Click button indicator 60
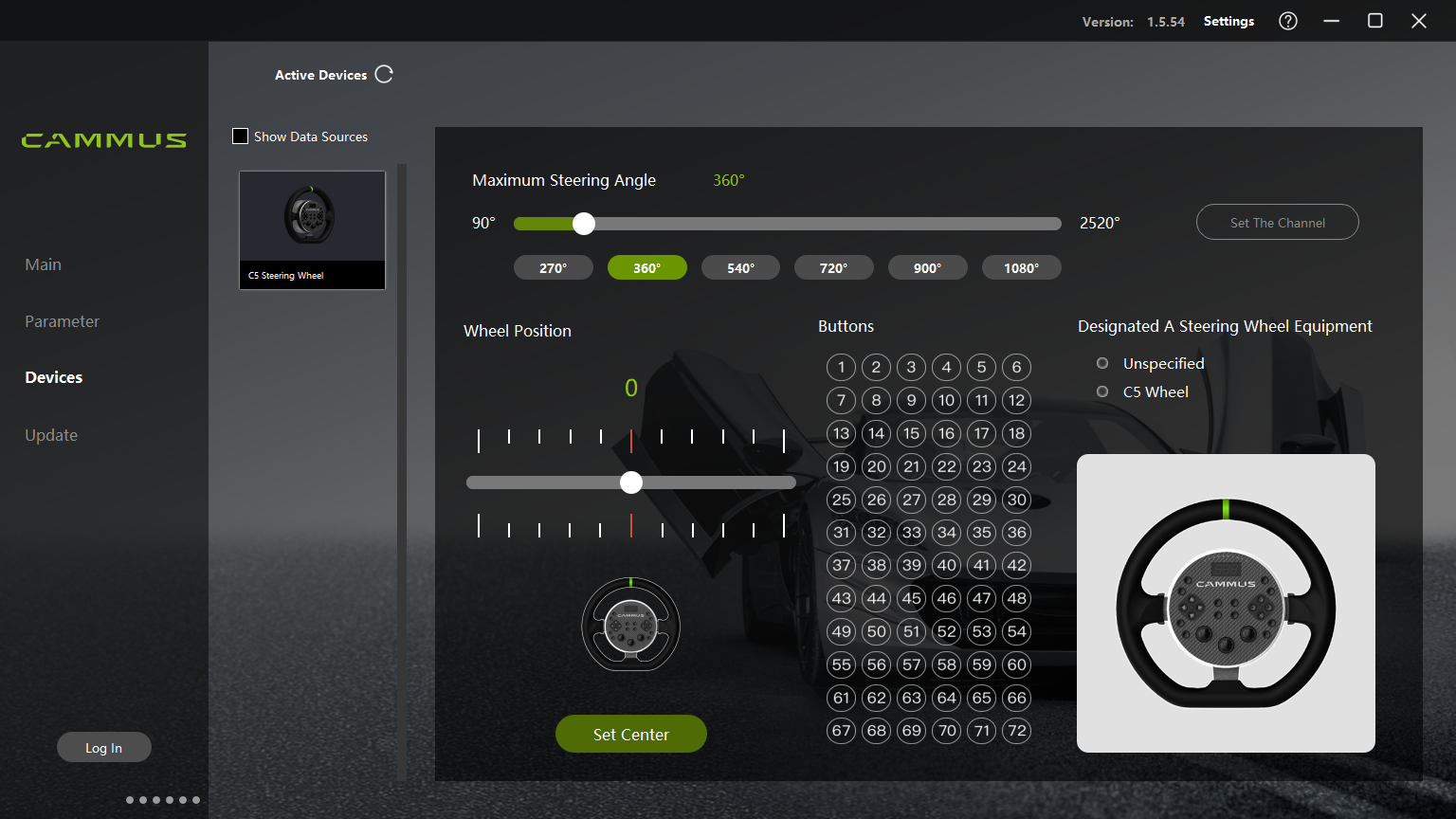1456x819 pixels. click(1016, 664)
